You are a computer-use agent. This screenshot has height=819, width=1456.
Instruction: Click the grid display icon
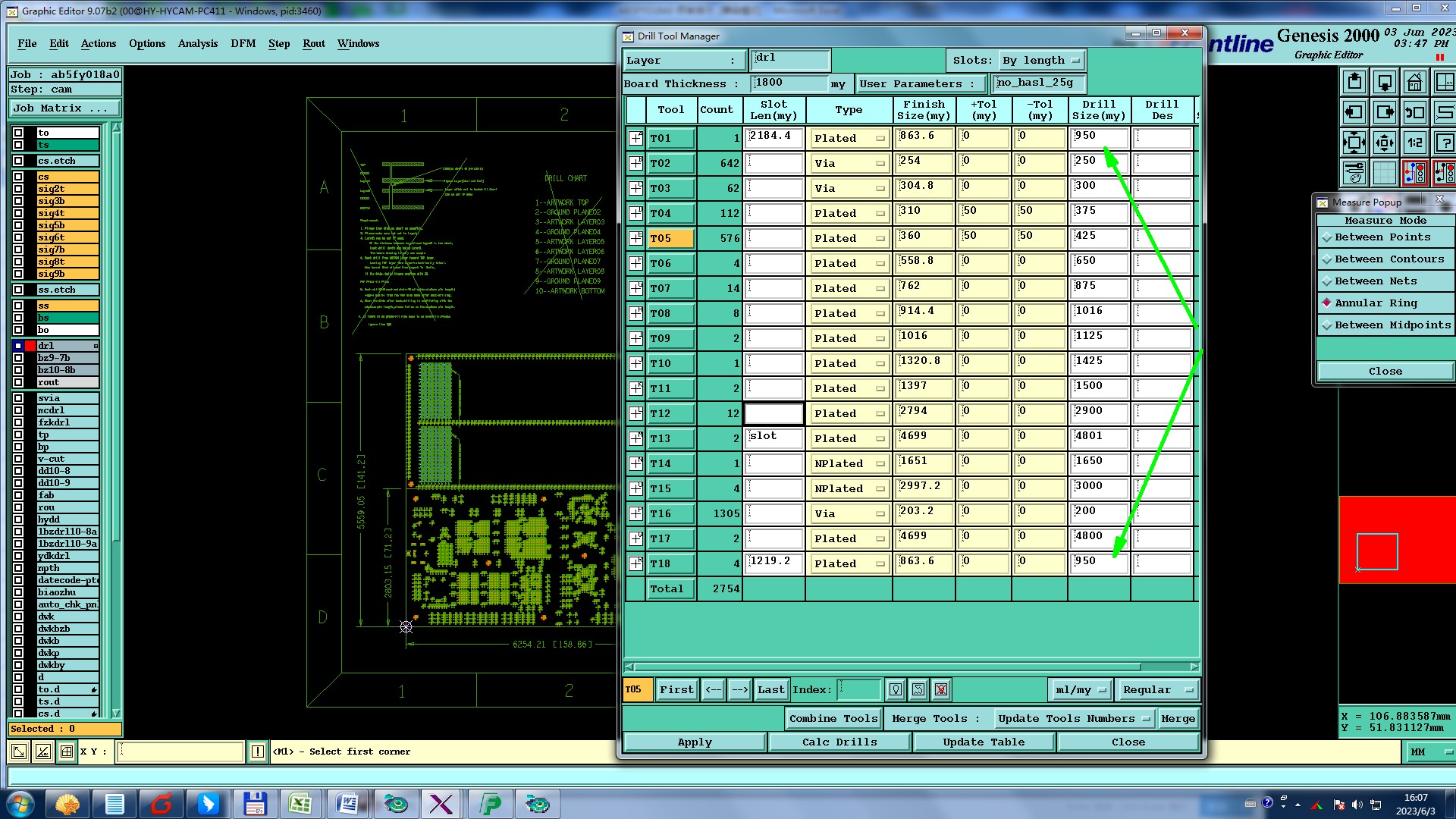(x=1384, y=173)
